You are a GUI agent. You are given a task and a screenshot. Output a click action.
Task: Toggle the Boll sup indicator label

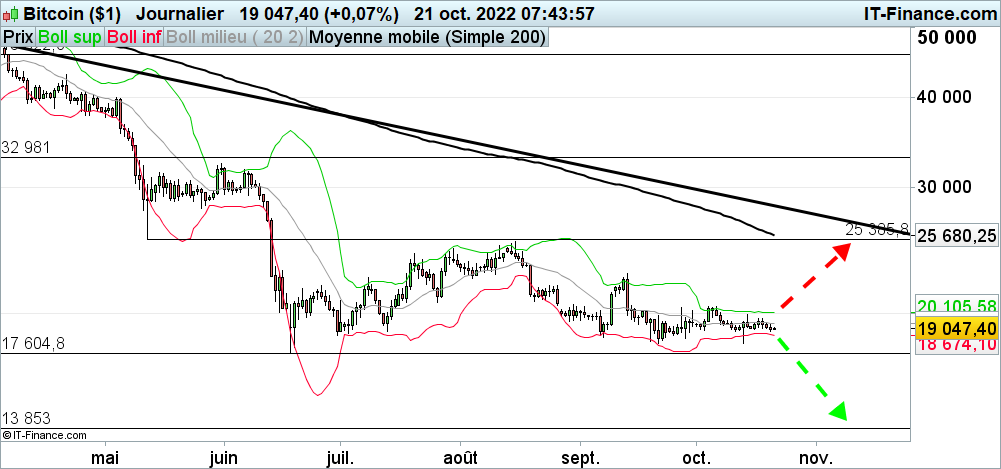pos(69,38)
